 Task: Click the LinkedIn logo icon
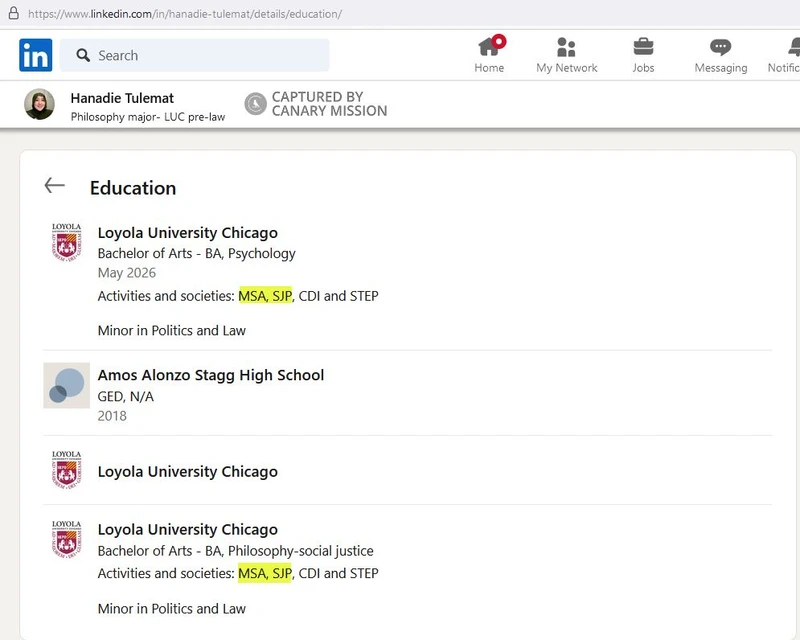pos(36,55)
